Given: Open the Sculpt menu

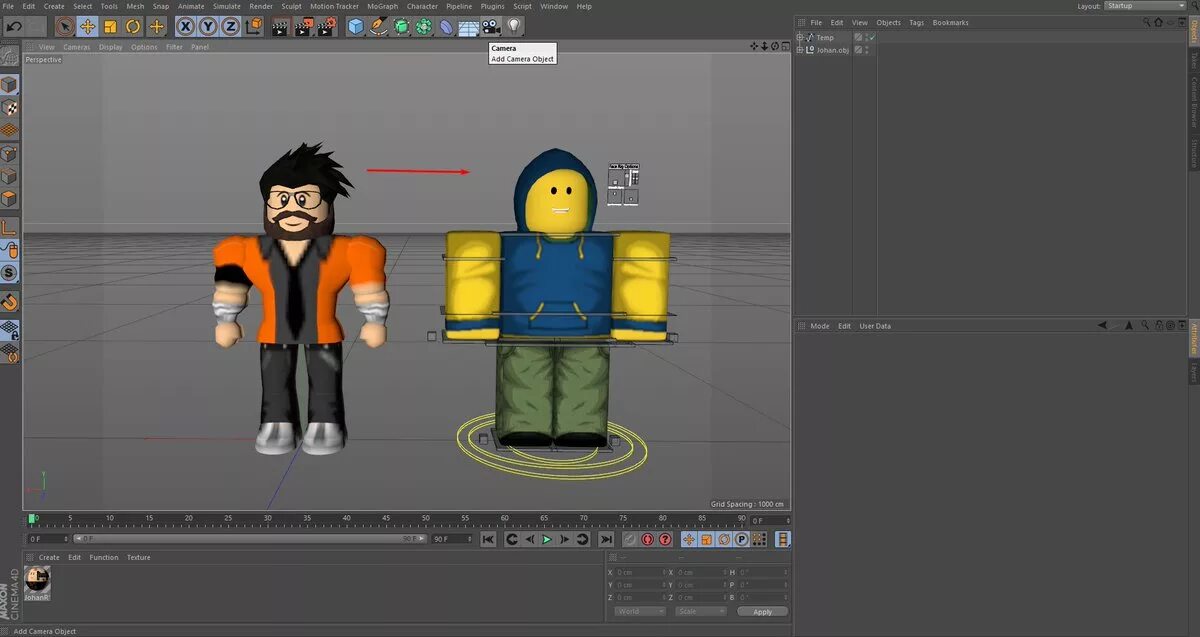Looking at the screenshot, I should (291, 6).
